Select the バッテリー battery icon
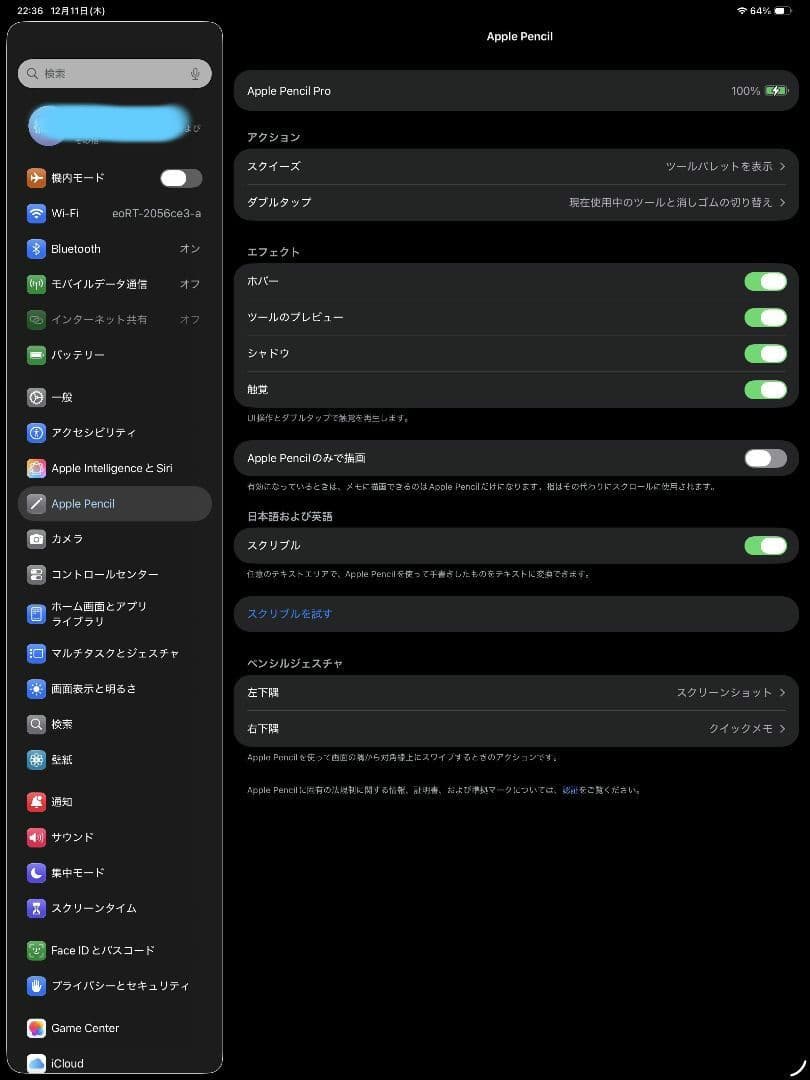Image resolution: width=810 pixels, height=1080 pixels. click(33, 354)
